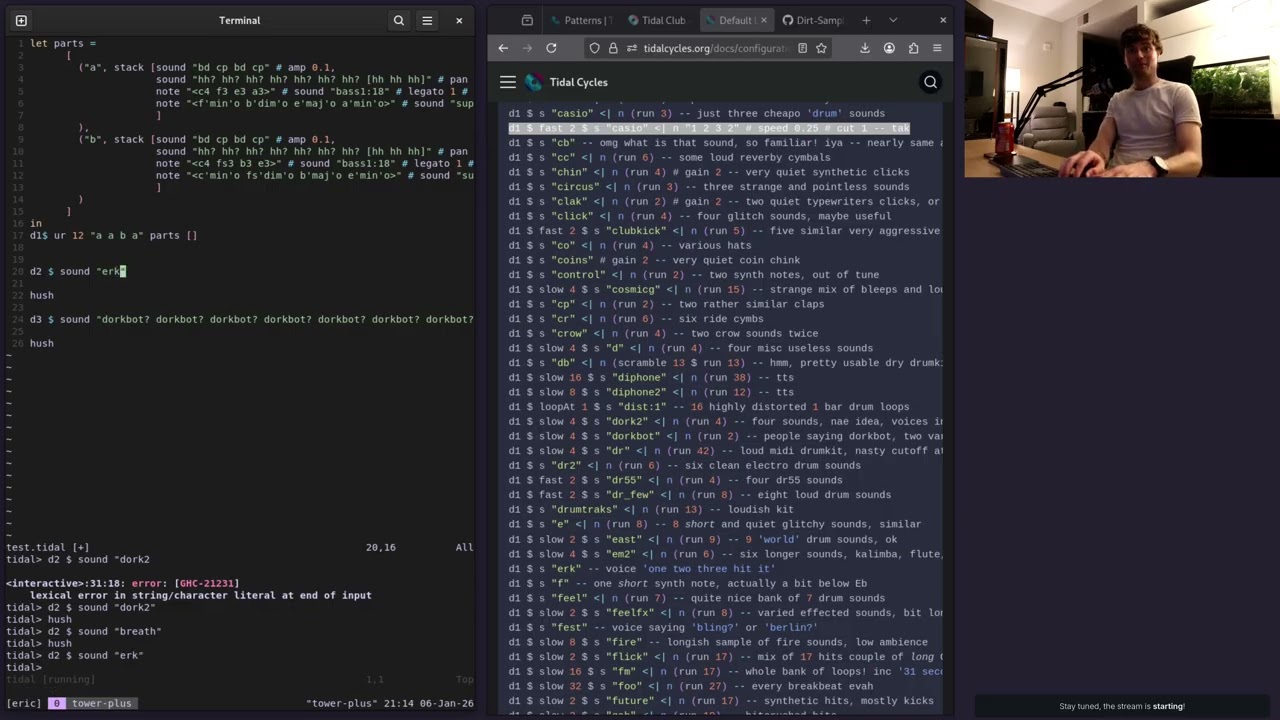Open the Firefox account icon
1280x720 pixels.
(x=889, y=48)
